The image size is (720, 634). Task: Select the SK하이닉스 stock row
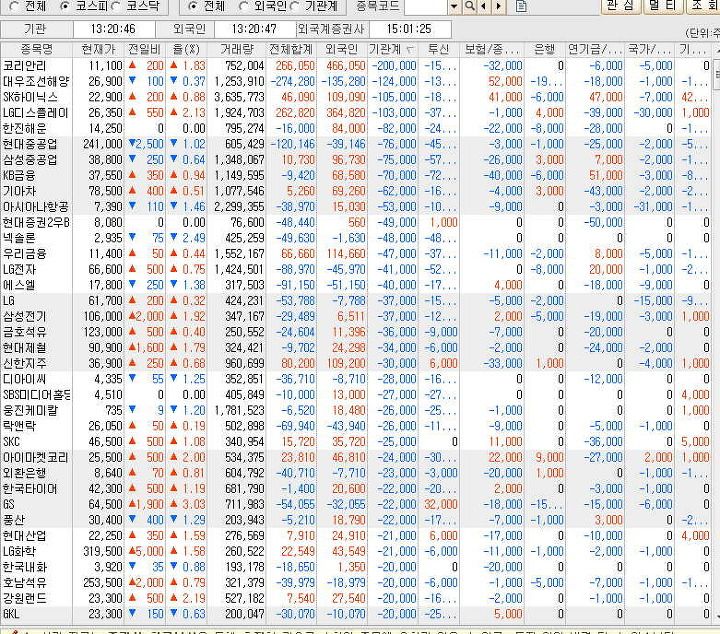356,97
